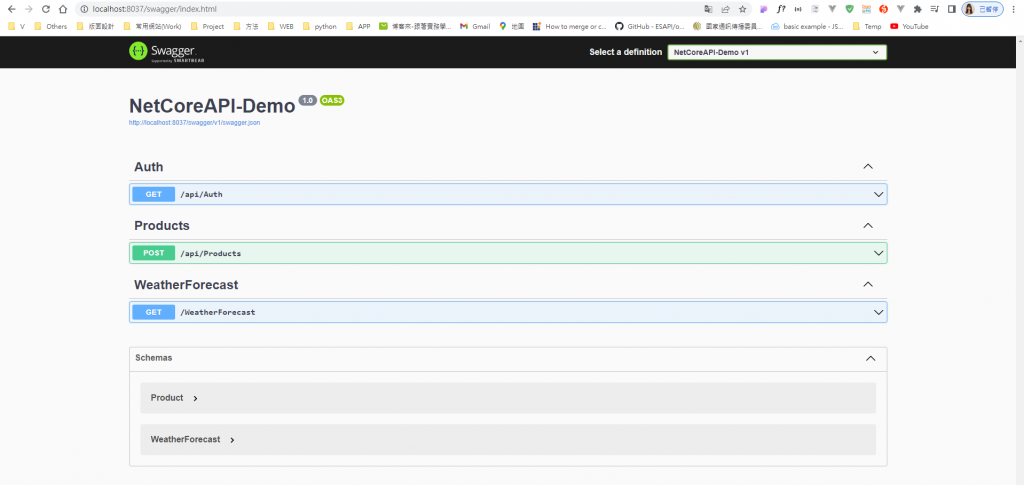Open the paused profile avatar button
The image size is (1024, 485).
tap(982, 9)
